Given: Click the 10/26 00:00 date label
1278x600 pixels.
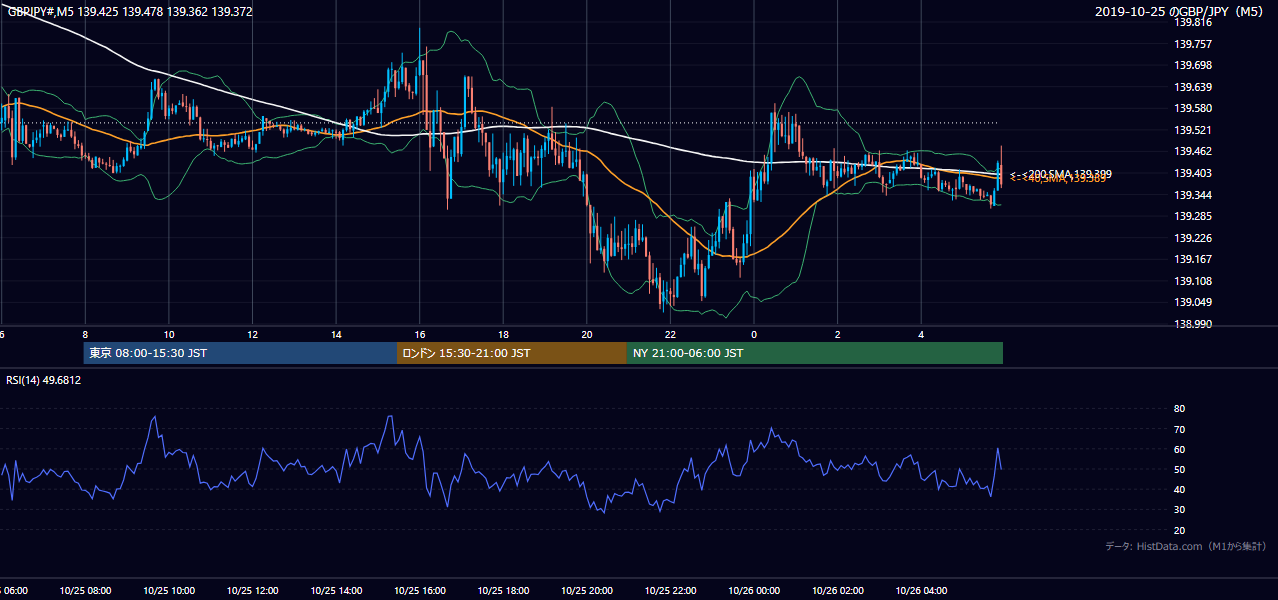Looking at the screenshot, I should tap(754, 590).
